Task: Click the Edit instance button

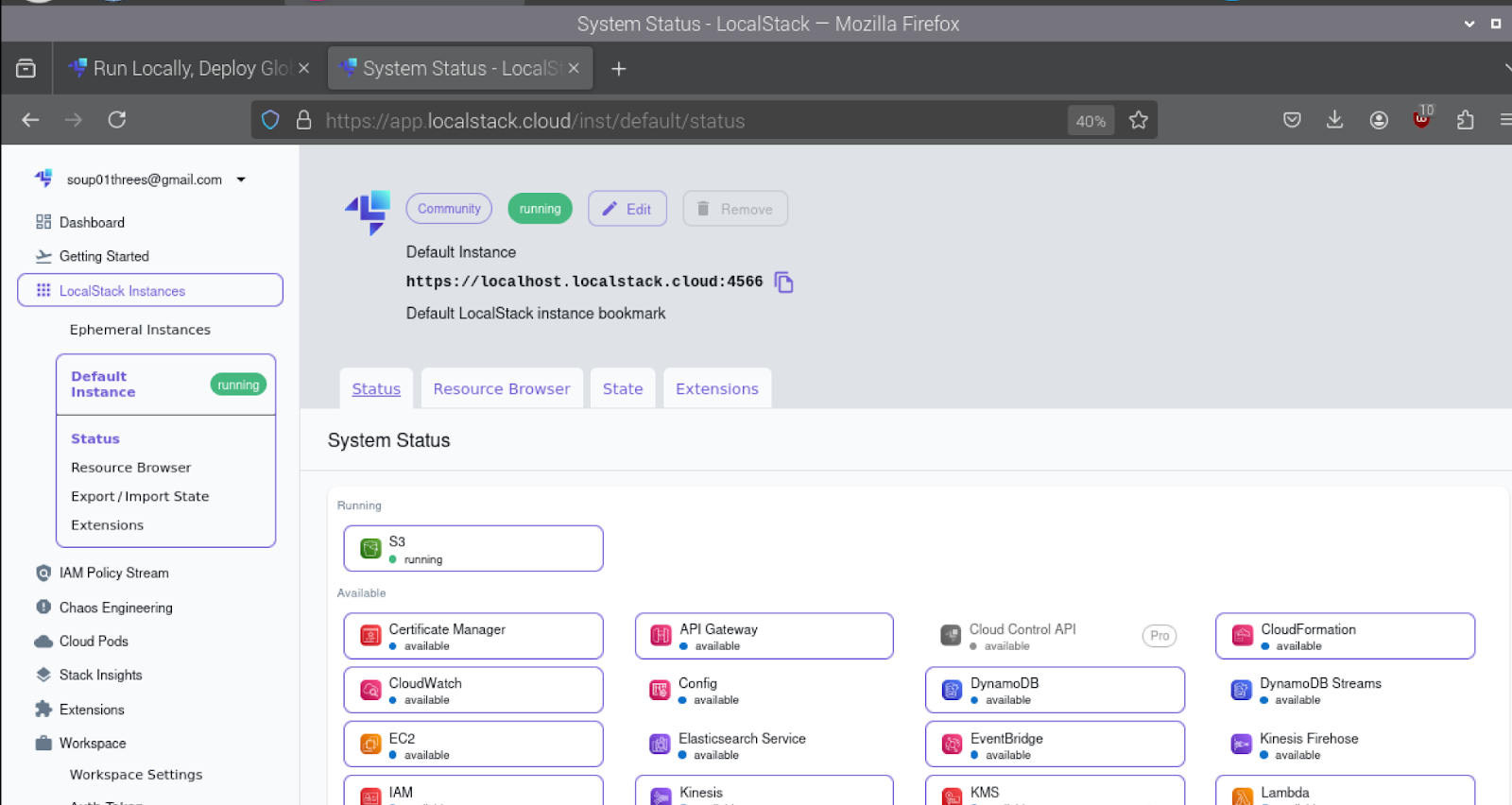Action: pos(627,209)
